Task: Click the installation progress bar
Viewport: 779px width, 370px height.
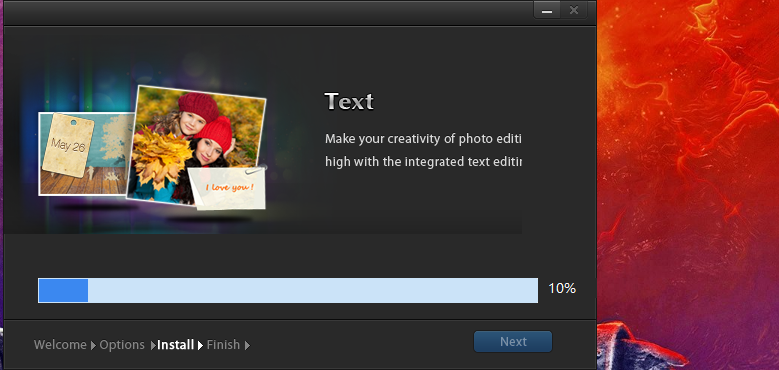Action: coord(288,291)
